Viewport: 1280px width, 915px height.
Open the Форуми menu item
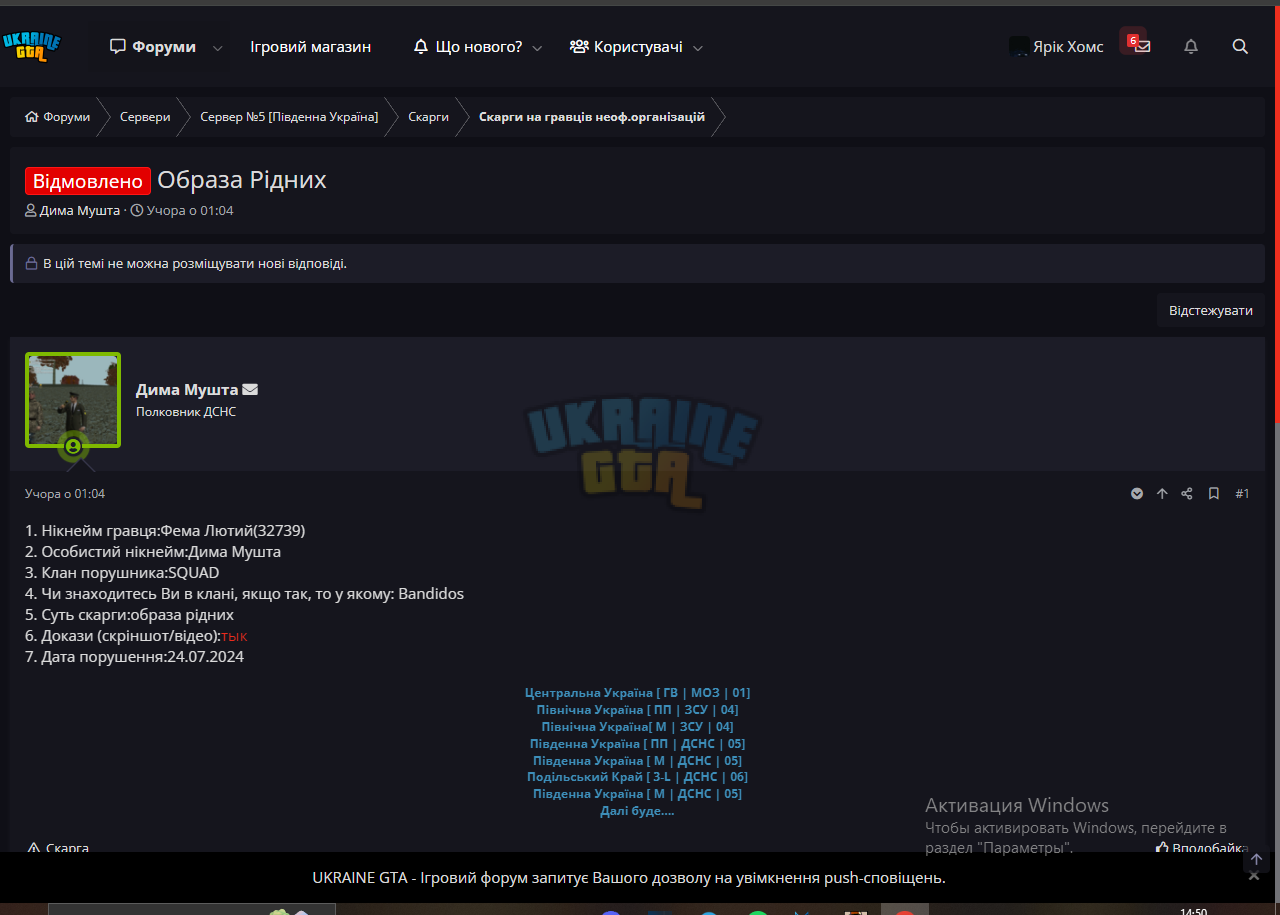point(153,47)
